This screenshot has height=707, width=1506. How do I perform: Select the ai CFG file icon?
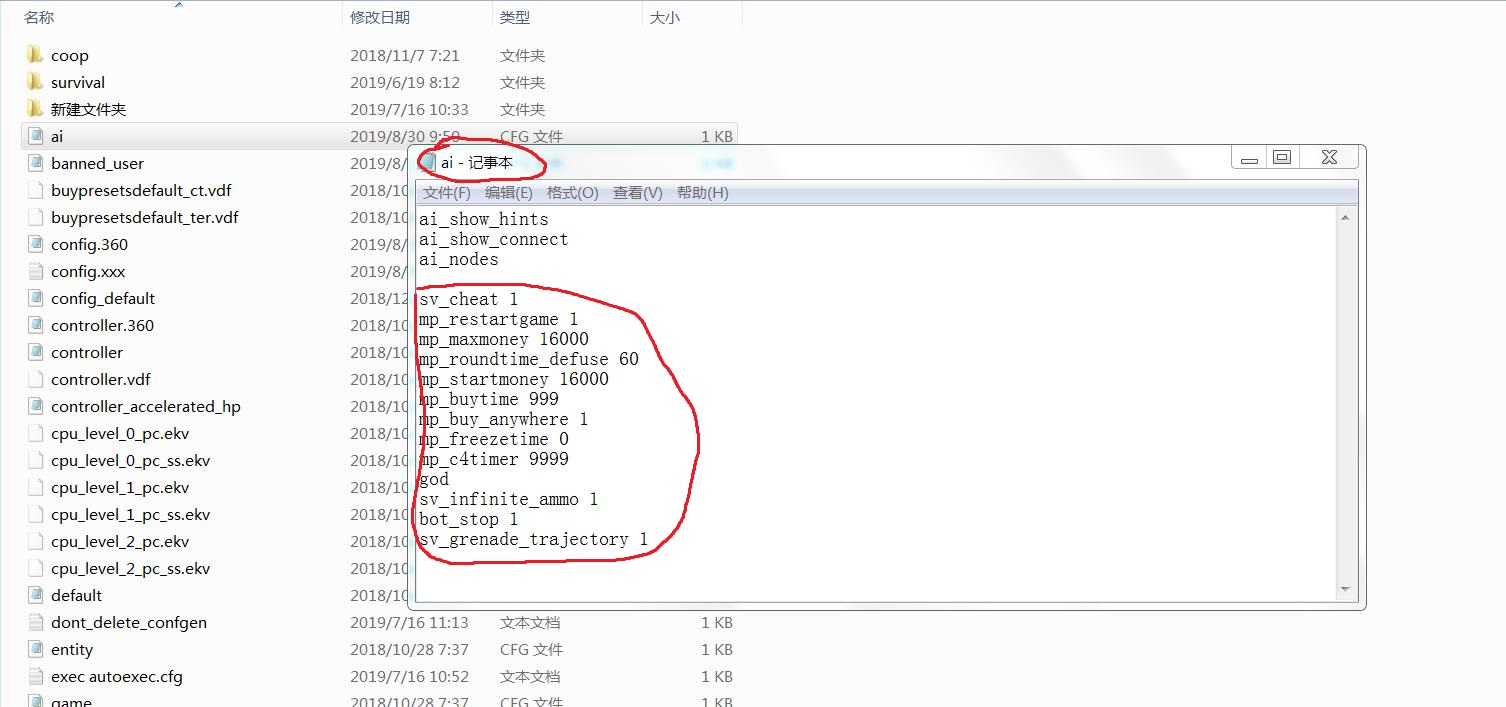pos(36,136)
